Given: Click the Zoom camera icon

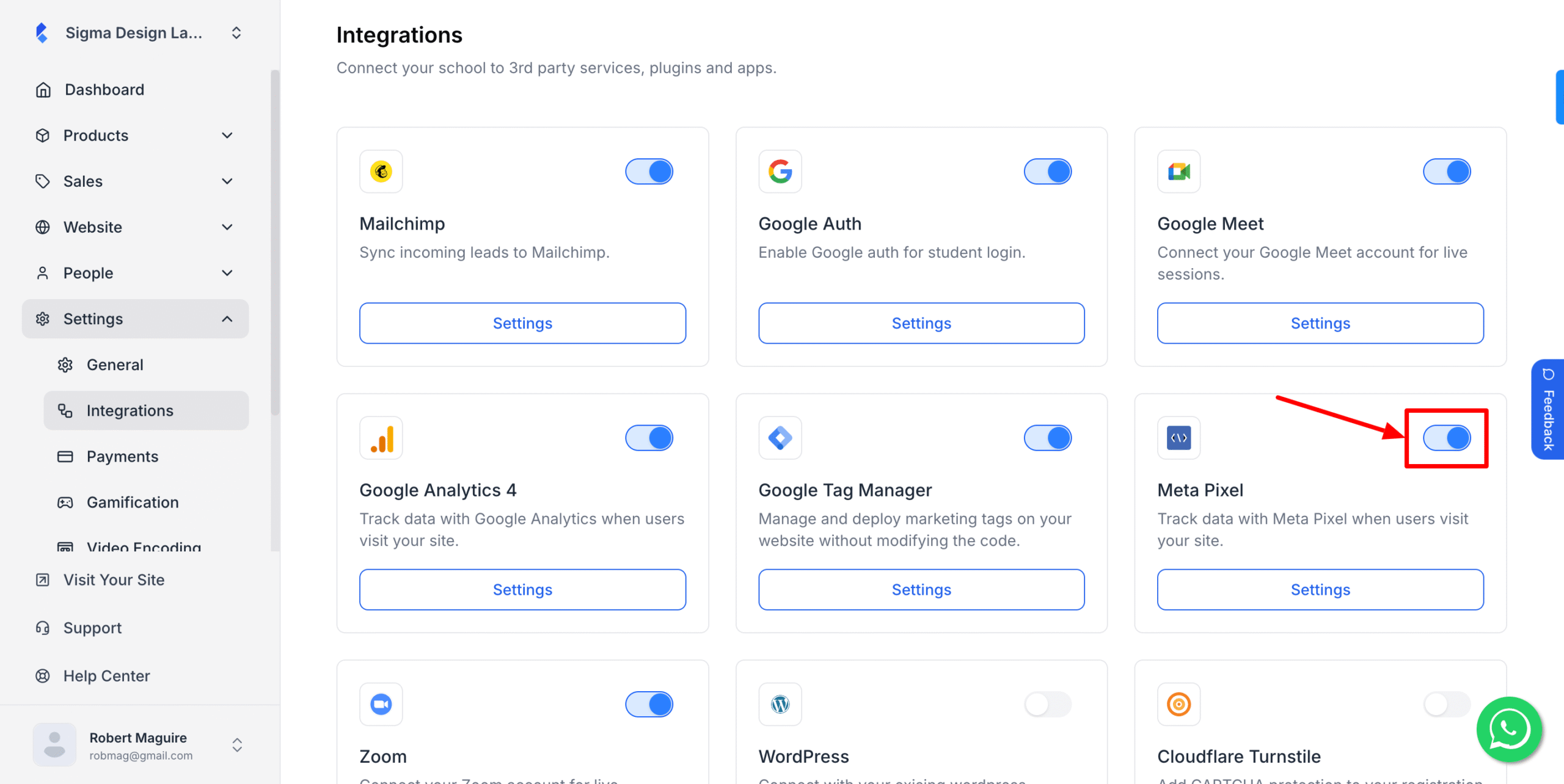Looking at the screenshot, I should (x=381, y=704).
